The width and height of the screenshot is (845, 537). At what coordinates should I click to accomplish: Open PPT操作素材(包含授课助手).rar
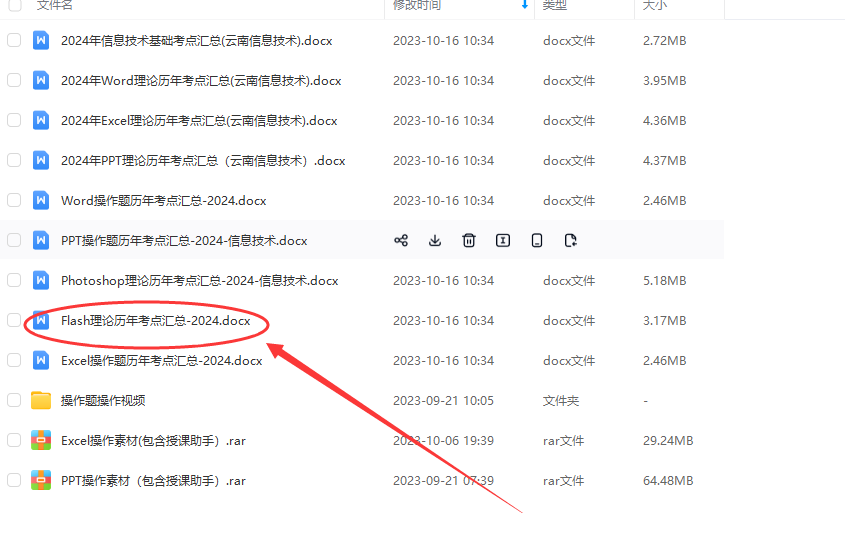pyautogui.click(x=153, y=480)
